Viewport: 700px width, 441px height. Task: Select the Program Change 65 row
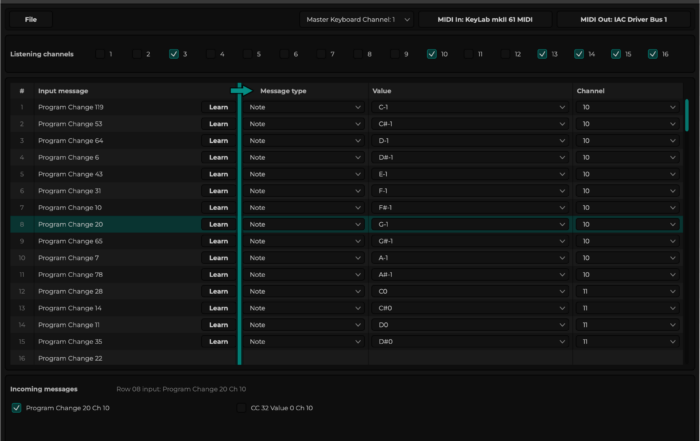pos(346,241)
